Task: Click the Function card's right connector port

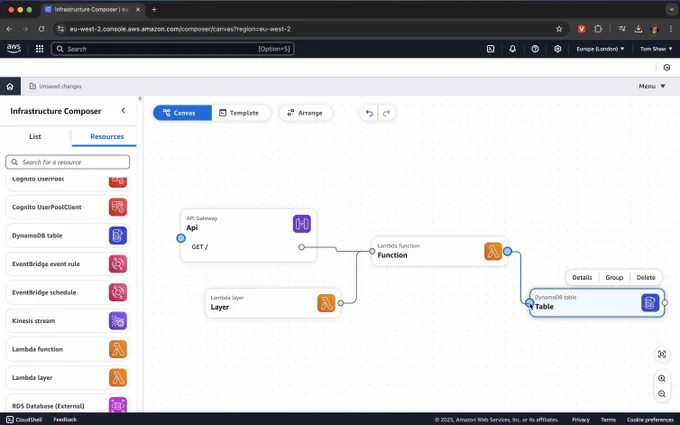Action: (507, 251)
